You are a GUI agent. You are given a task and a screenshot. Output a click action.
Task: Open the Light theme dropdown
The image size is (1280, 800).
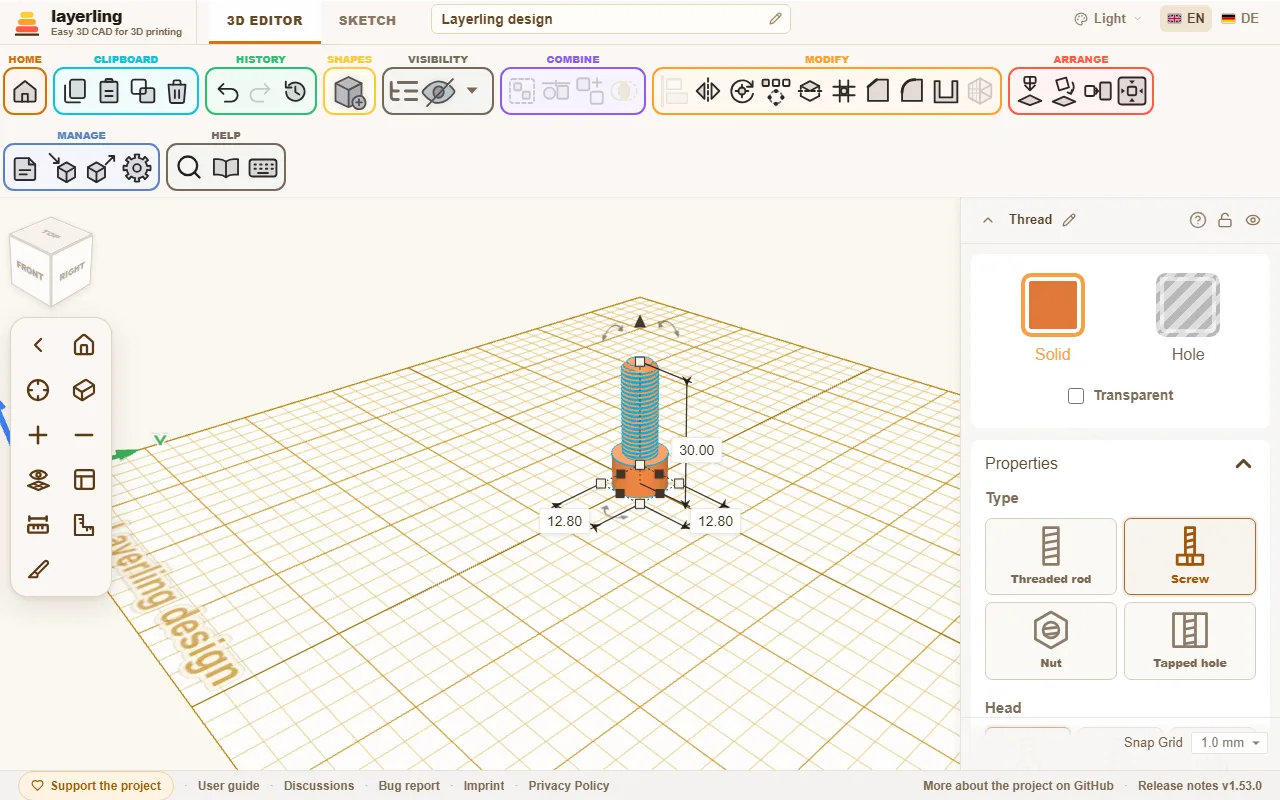coord(1108,19)
